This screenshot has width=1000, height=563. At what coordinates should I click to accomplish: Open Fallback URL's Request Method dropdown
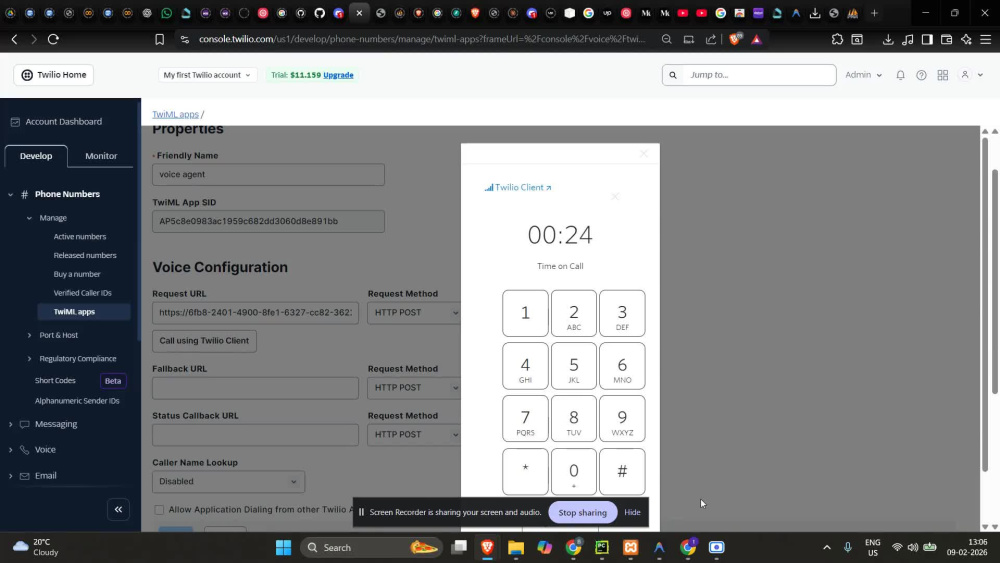tap(415, 388)
